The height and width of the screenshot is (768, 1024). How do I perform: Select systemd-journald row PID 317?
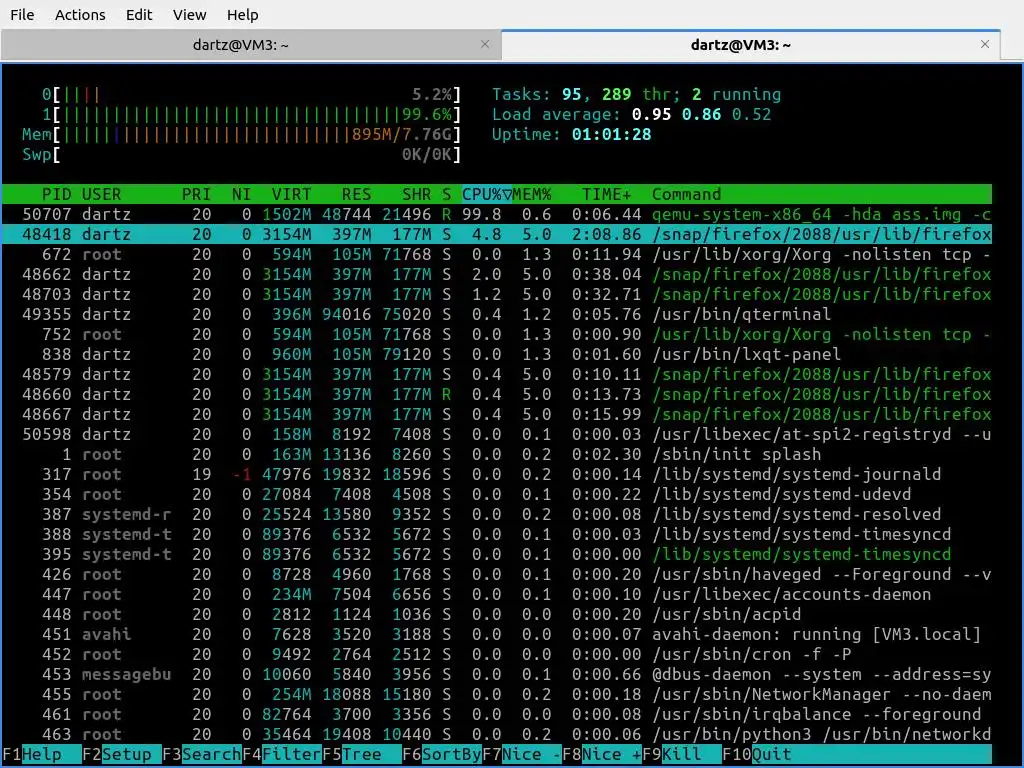497,474
